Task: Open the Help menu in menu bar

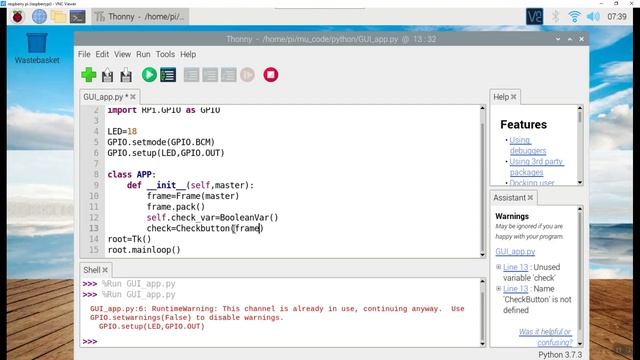Action: [188, 54]
